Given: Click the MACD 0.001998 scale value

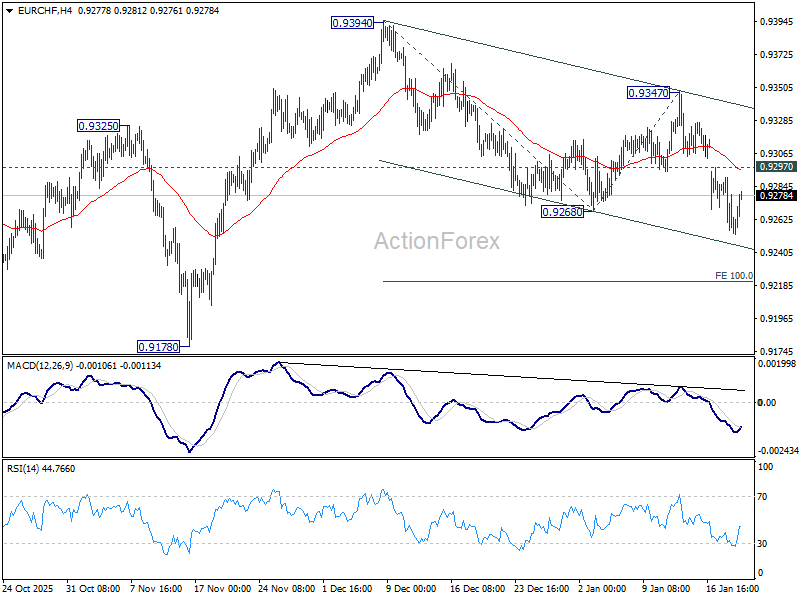Looking at the screenshot, I should tap(777, 363).
